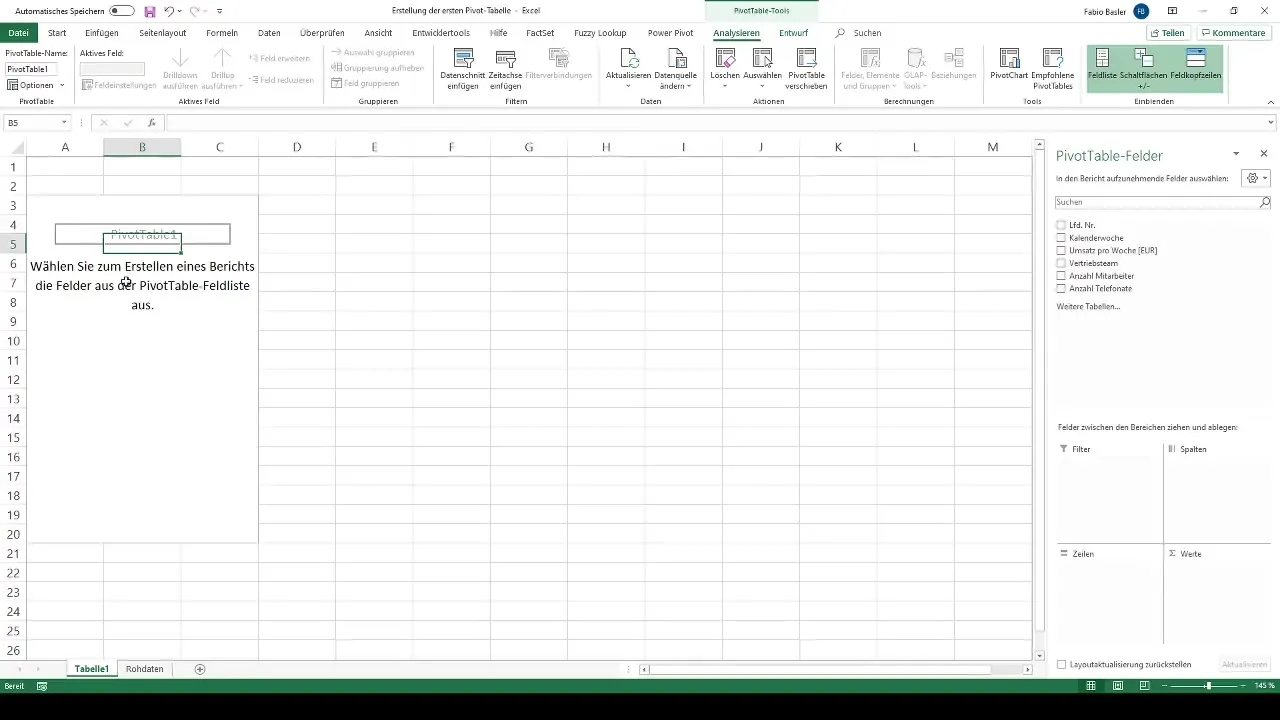Viewport: 1280px width, 720px height.
Task: Click the field list Suchen input
Action: tap(1157, 202)
